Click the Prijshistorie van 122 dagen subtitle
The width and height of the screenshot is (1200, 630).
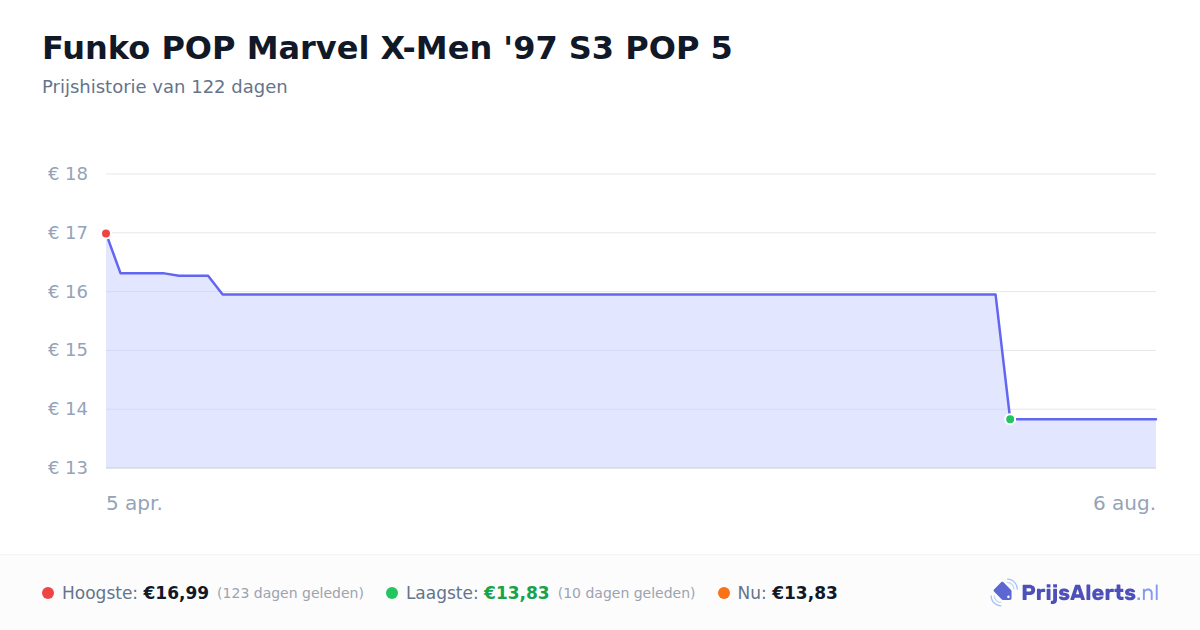click(165, 87)
